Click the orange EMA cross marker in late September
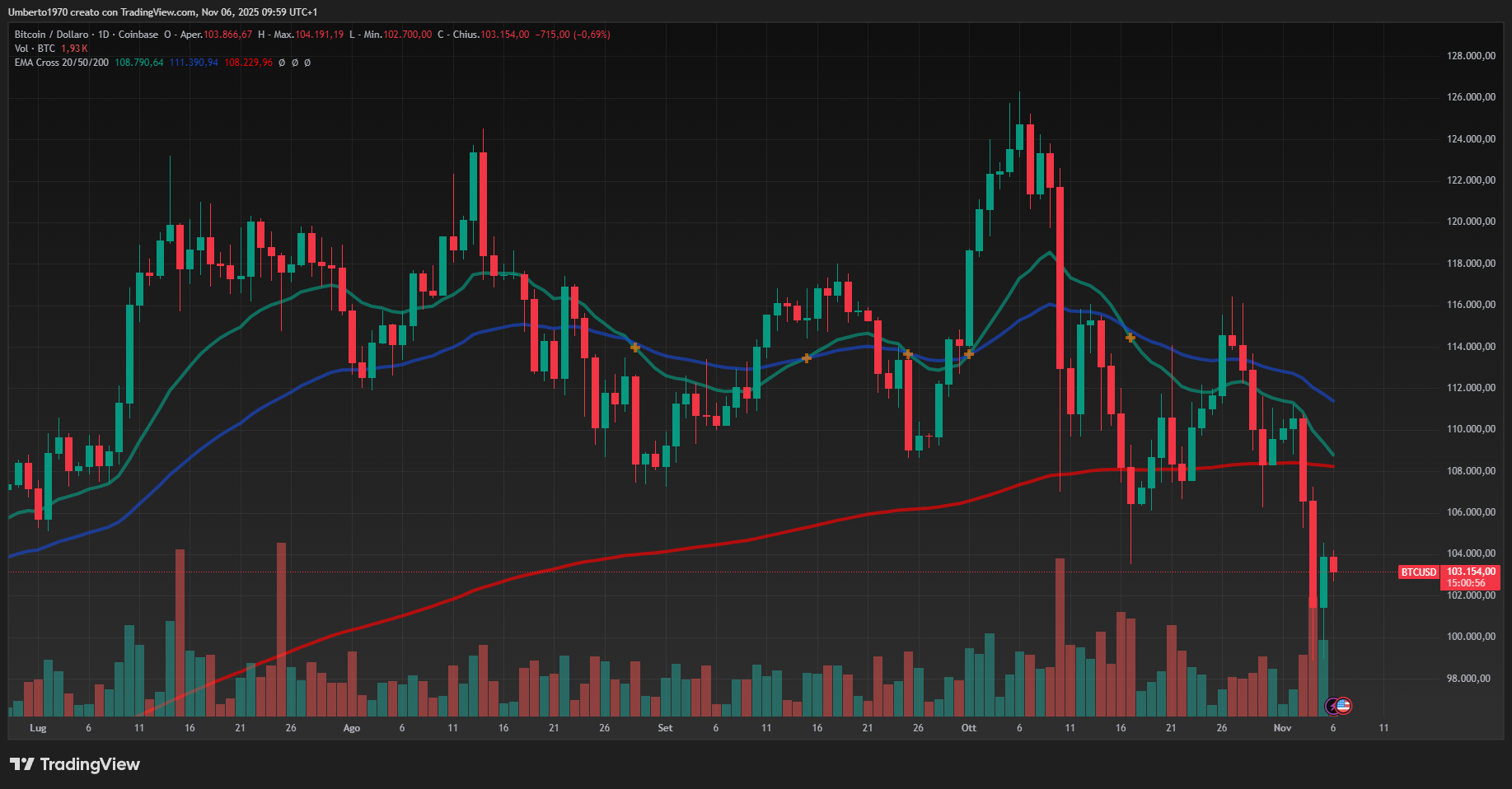The image size is (1512, 789). tap(907, 354)
